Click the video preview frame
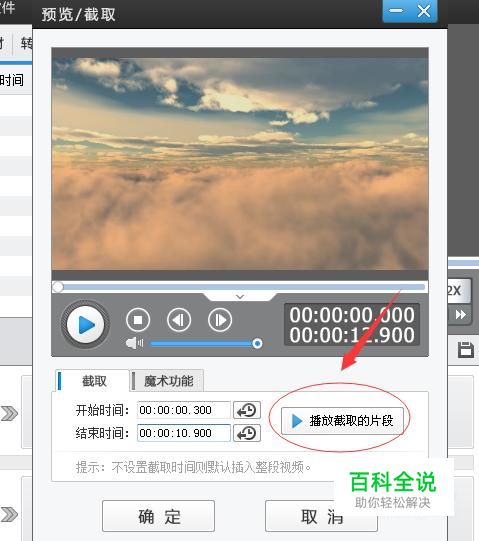The width and height of the screenshot is (479, 541). tap(240, 164)
